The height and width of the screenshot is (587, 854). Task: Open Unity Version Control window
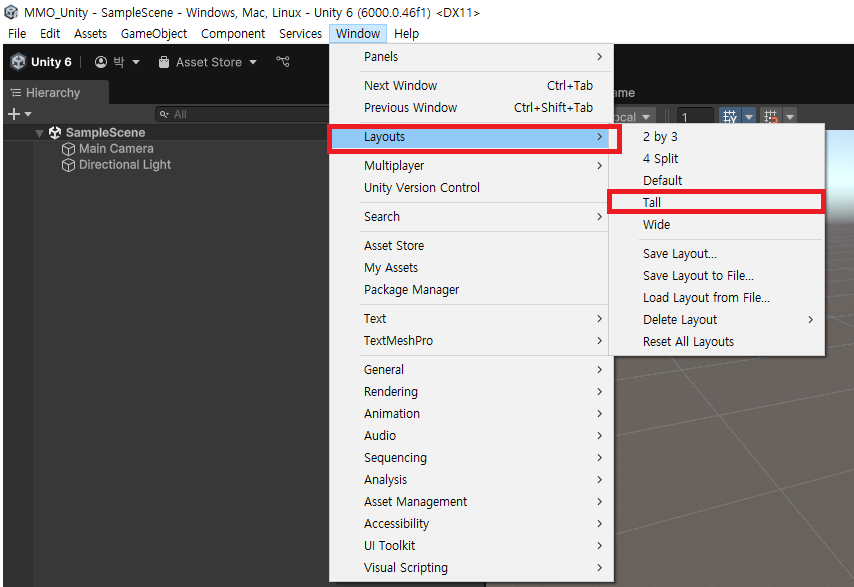click(472, 188)
